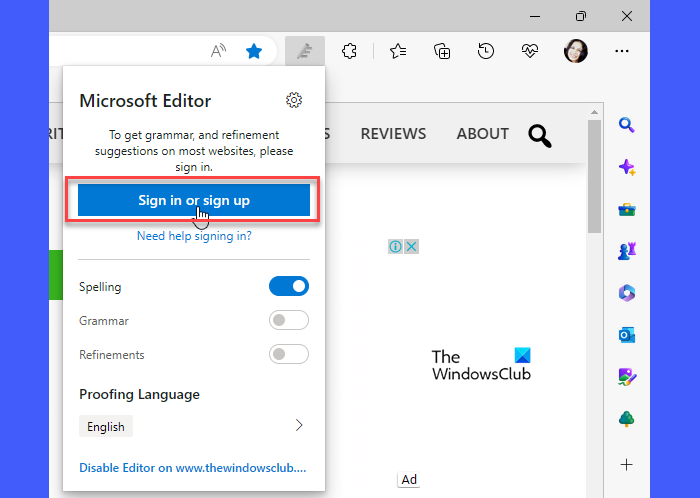This screenshot has height=498, width=700.
Task: Minimize the browser window
Action: pyautogui.click(x=535, y=17)
